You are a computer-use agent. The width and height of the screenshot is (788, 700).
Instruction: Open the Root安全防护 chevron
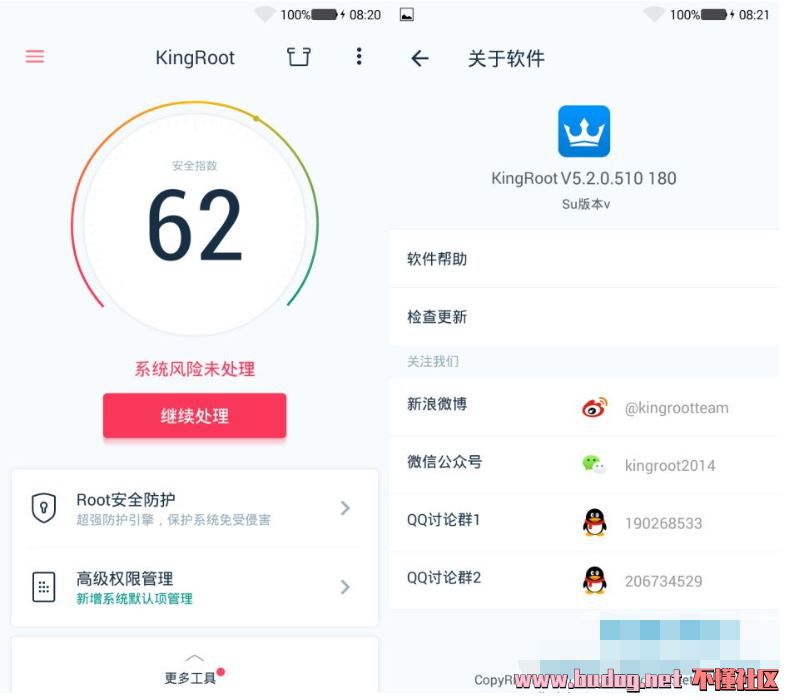(x=345, y=508)
